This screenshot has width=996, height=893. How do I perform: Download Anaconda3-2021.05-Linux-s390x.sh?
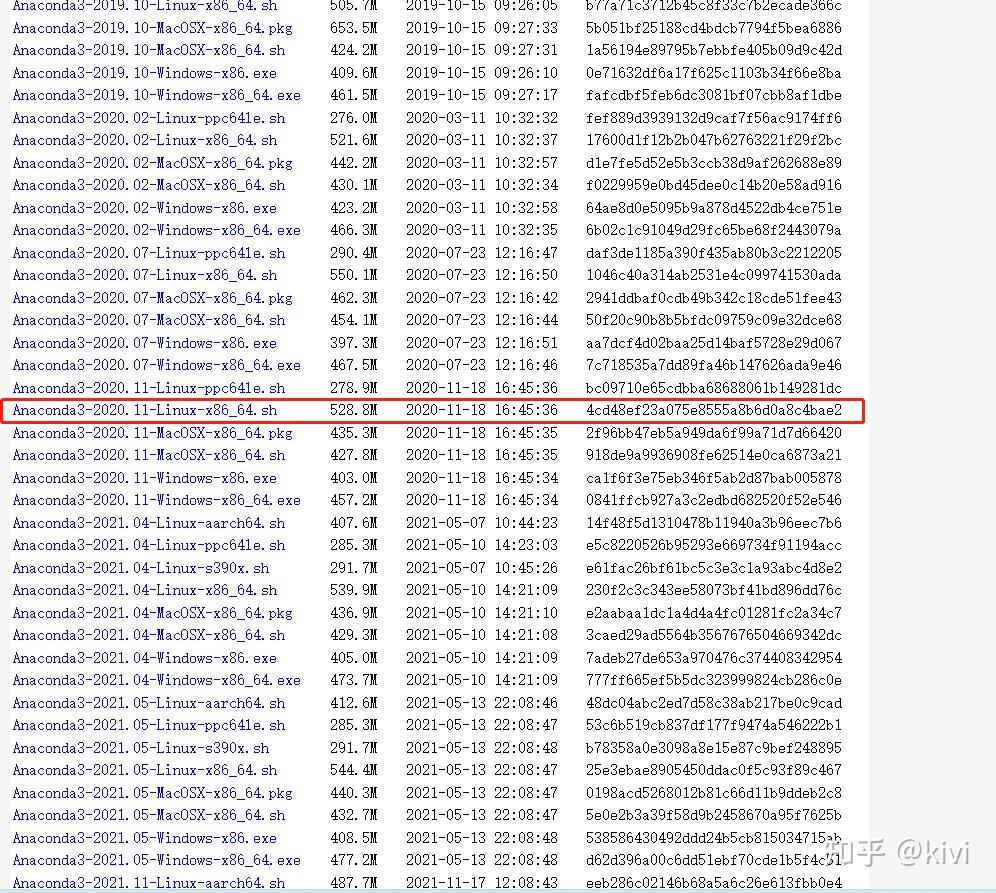(x=141, y=748)
